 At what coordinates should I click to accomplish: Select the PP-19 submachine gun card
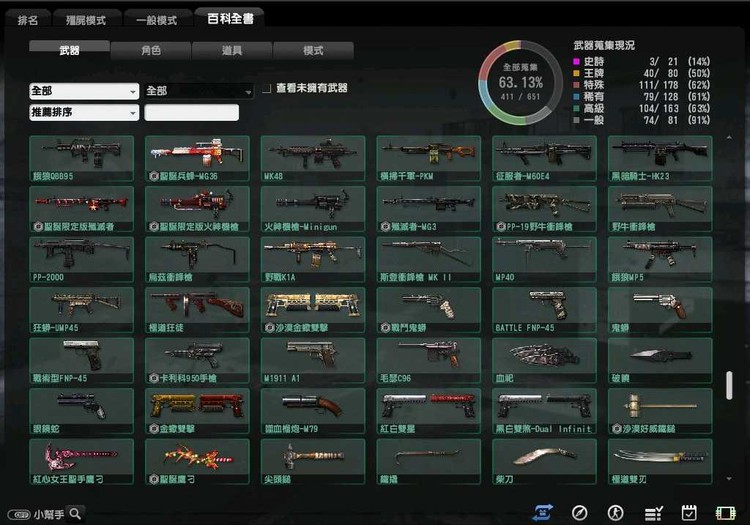click(544, 209)
